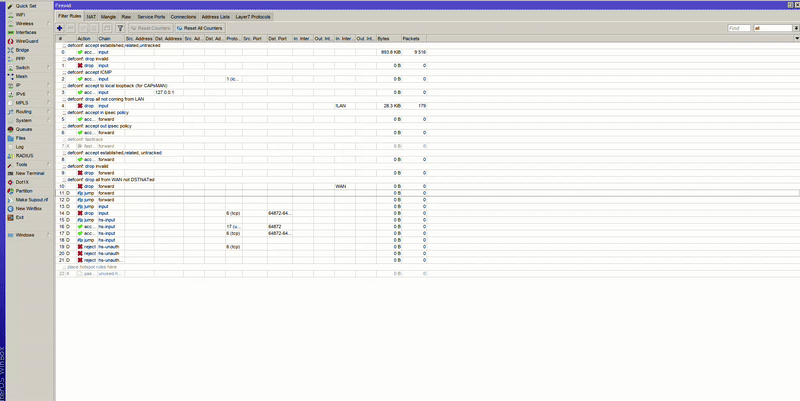Screen dimensions: 800x401
Task: Expand the MPLS submenu arrow
Action: 49,103
